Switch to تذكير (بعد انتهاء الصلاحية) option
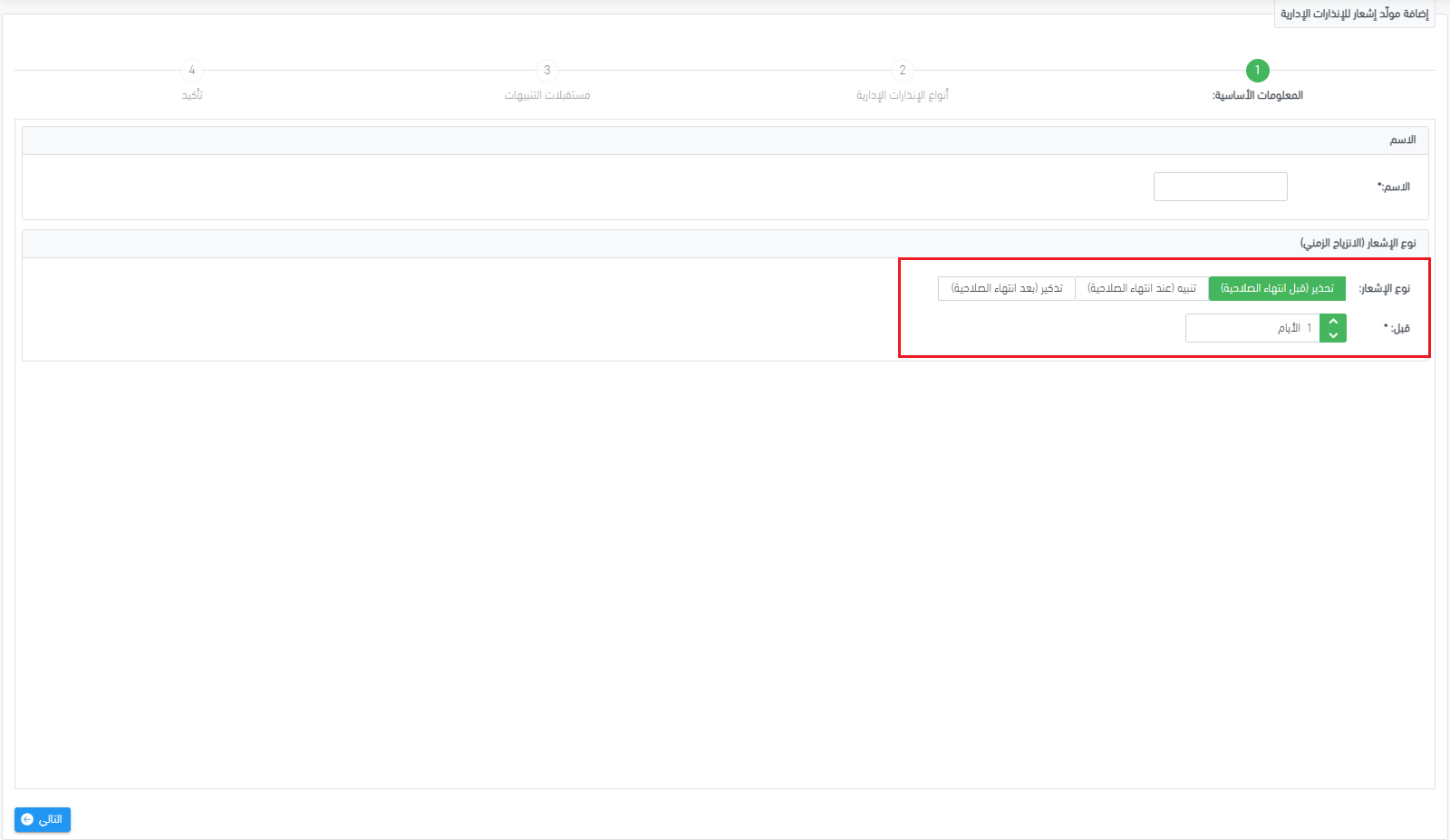This screenshot has width=1450, height=840. pyautogui.click(x=1006, y=288)
